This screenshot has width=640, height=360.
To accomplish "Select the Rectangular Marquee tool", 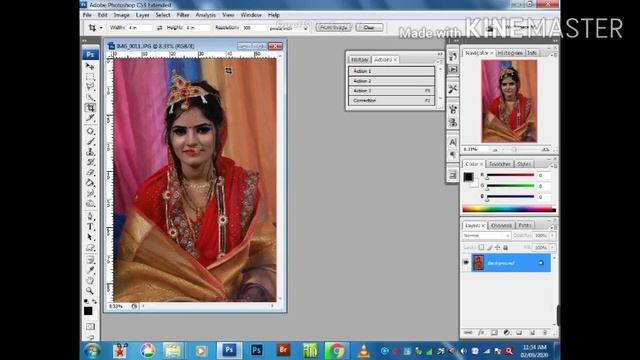I will (x=90, y=77).
